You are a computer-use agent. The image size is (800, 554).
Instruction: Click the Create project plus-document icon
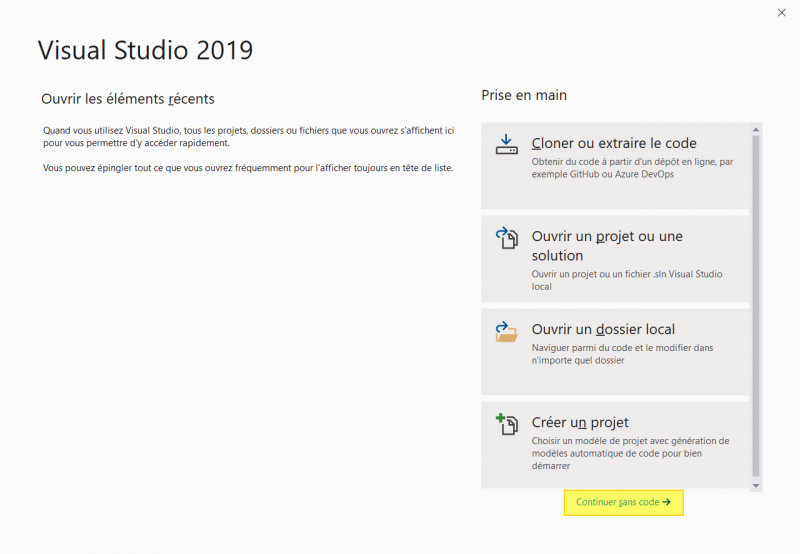(507, 424)
